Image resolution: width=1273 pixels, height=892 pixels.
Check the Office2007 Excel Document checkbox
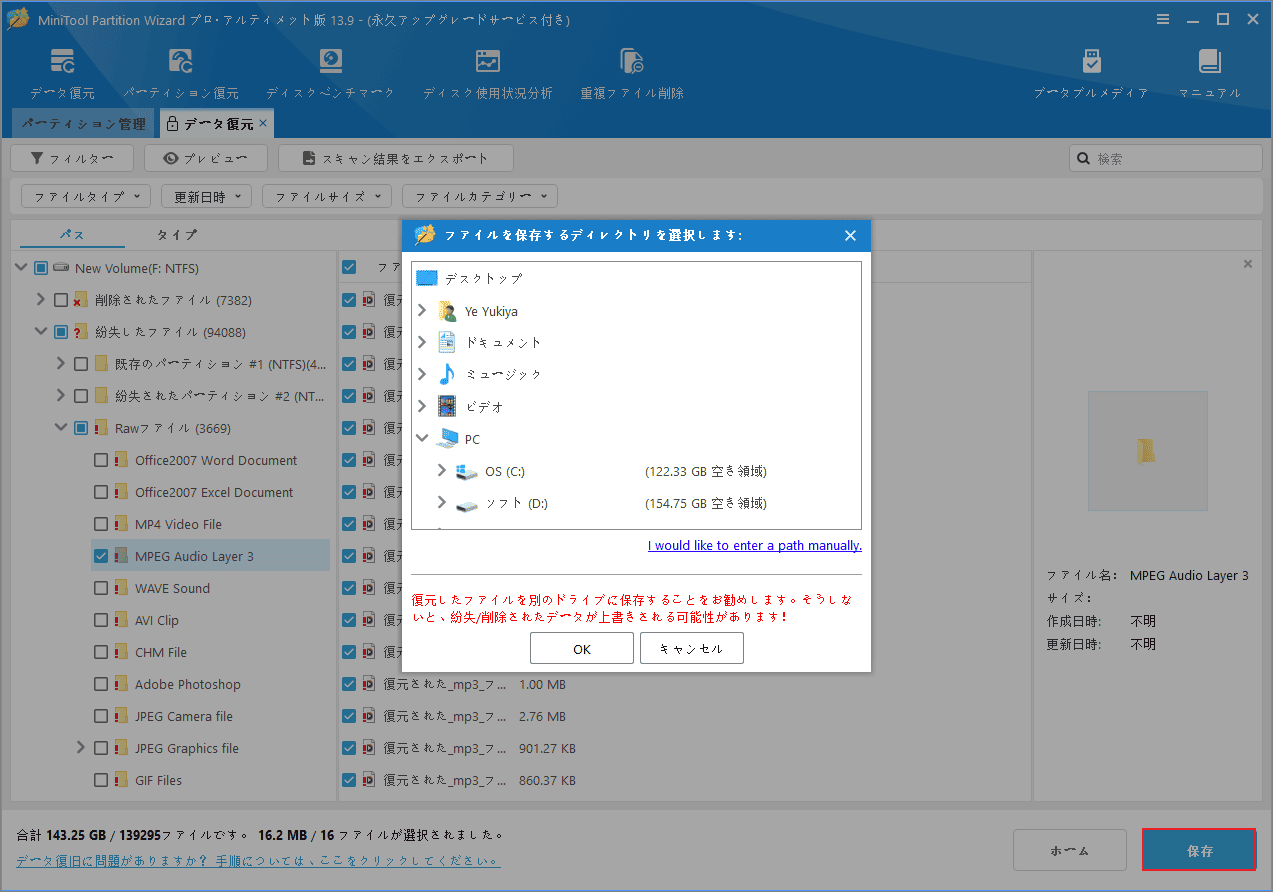[x=101, y=492]
